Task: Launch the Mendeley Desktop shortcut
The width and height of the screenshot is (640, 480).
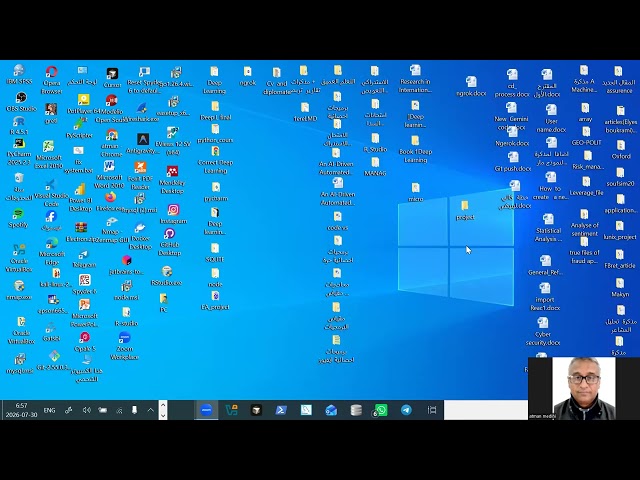Action: pyautogui.click(x=172, y=180)
